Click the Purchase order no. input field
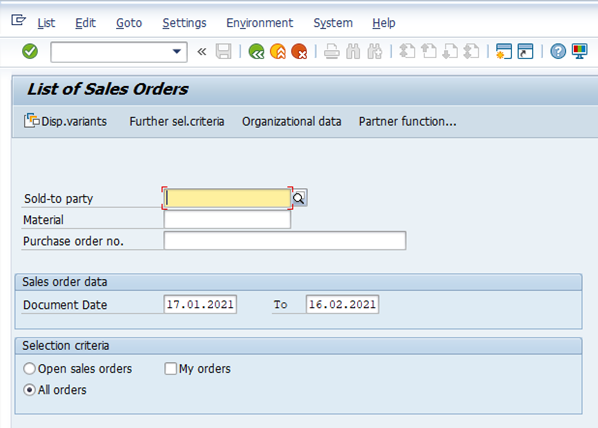The width and height of the screenshot is (598, 428). (285, 241)
